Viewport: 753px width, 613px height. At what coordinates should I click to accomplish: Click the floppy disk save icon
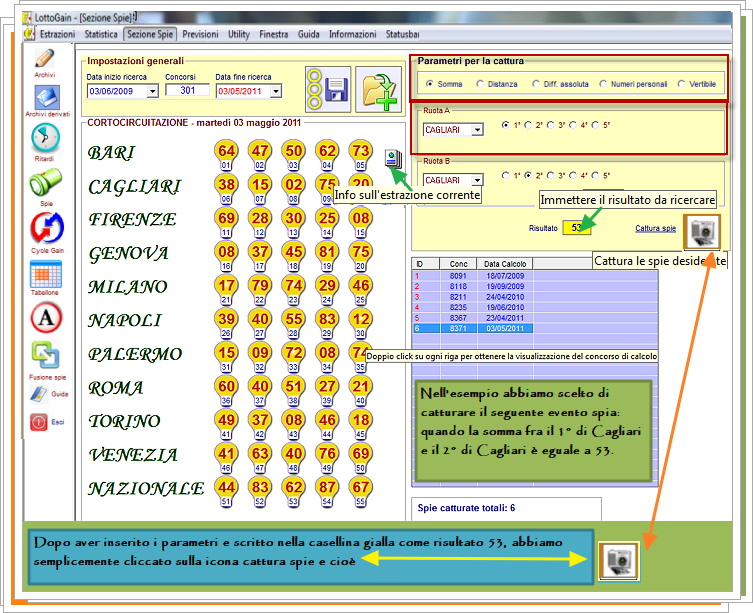tap(328, 89)
